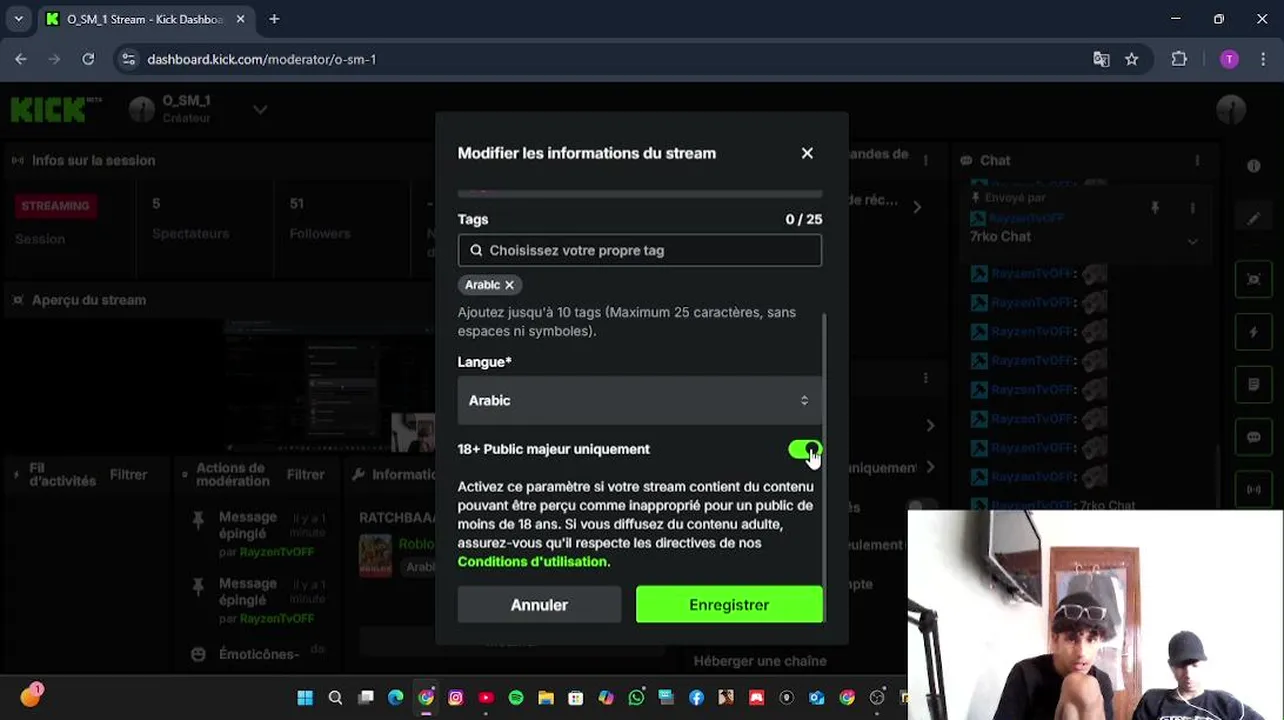Click the search magnifier icon in tag field

pyautogui.click(x=476, y=251)
